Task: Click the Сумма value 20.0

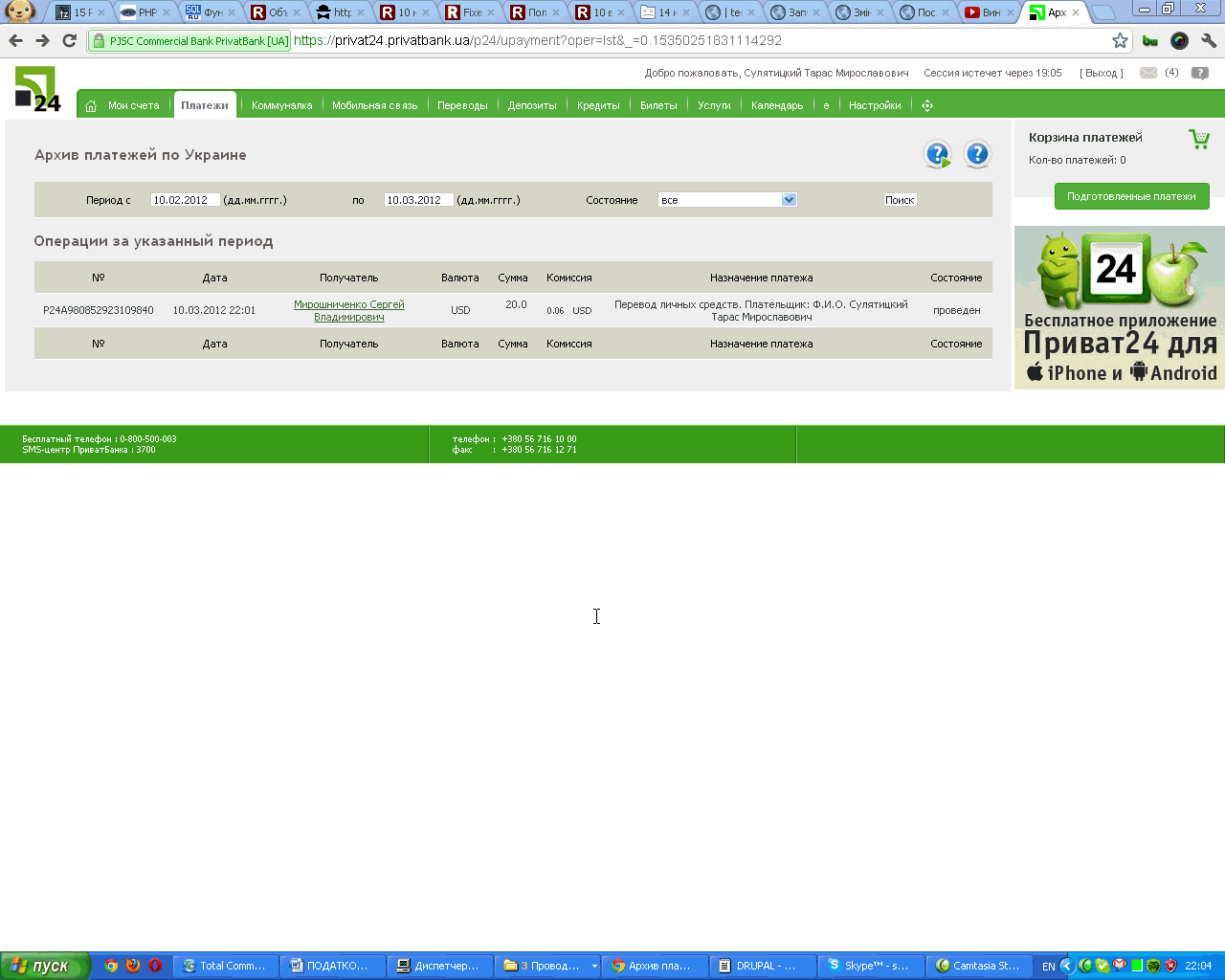Action: coord(516,304)
